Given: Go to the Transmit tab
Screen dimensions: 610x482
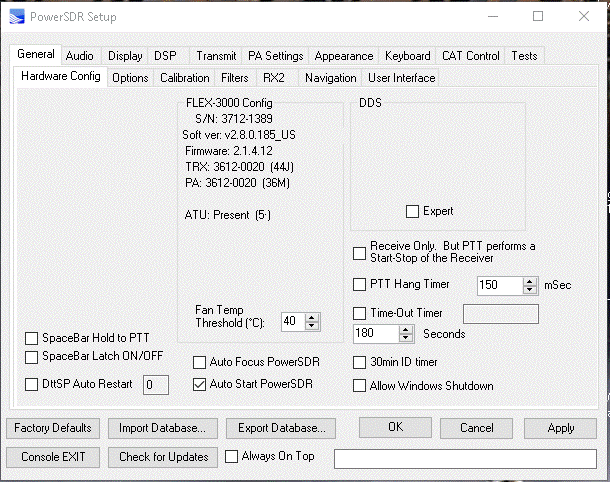Looking at the screenshot, I should [216, 56].
